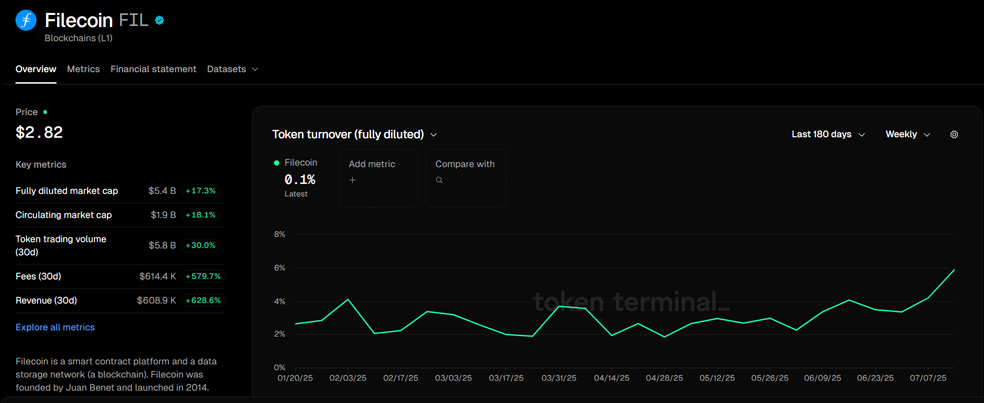Click the $5.4 B market cap value
The width and height of the screenshot is (984, 403).
tap(162, 191)
